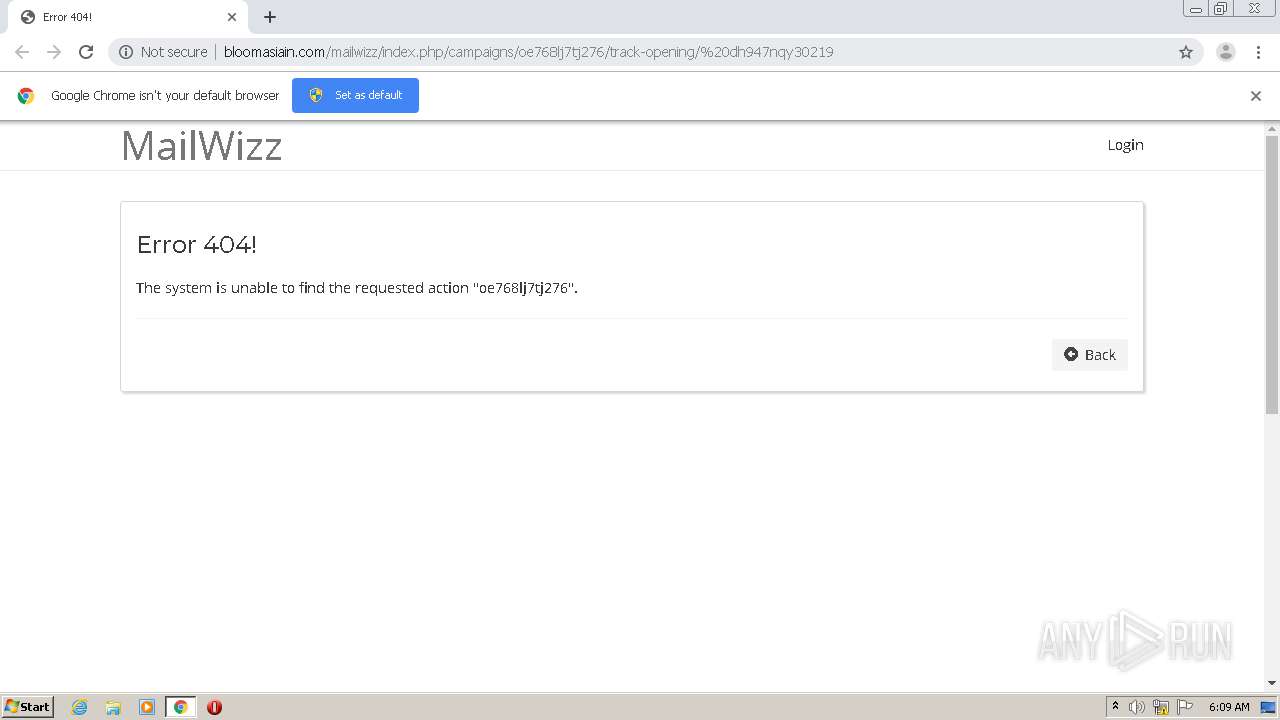
Task: Open the Chrome profile avatar icon
Action: (x=1226, y=52)
